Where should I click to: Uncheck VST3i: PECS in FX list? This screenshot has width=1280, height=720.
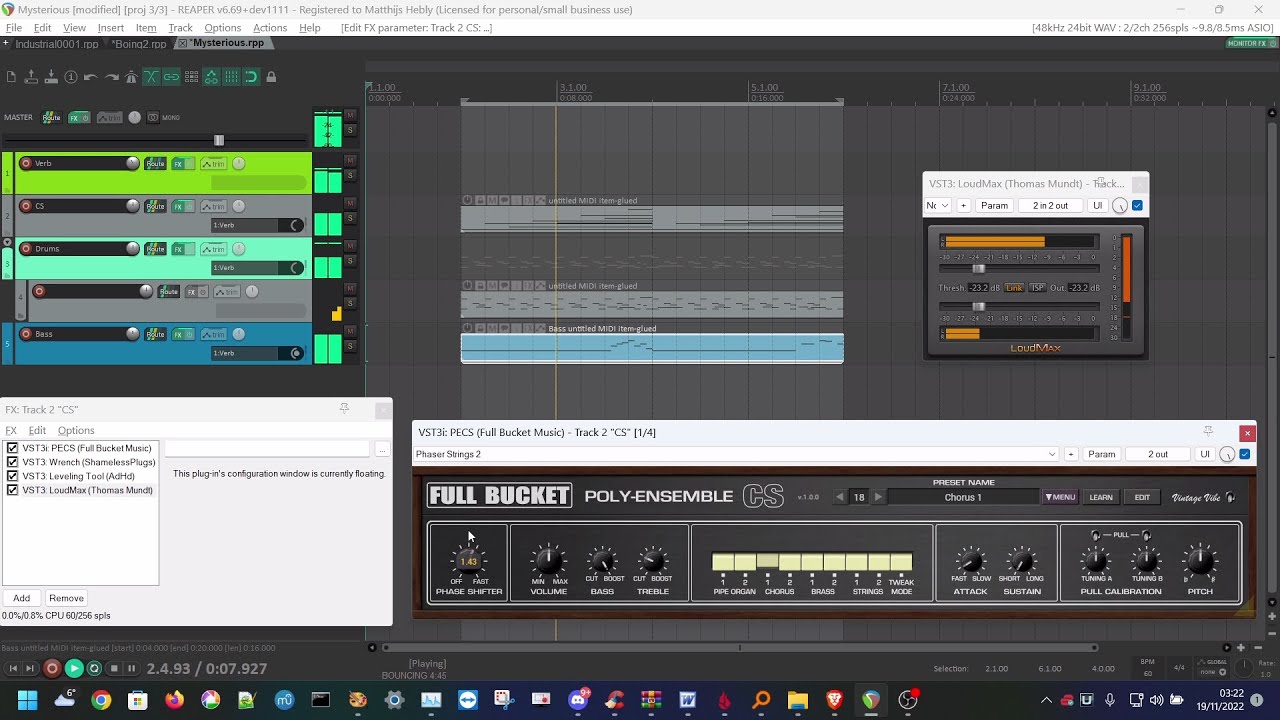pyautogui.click(x=13, y=448)
